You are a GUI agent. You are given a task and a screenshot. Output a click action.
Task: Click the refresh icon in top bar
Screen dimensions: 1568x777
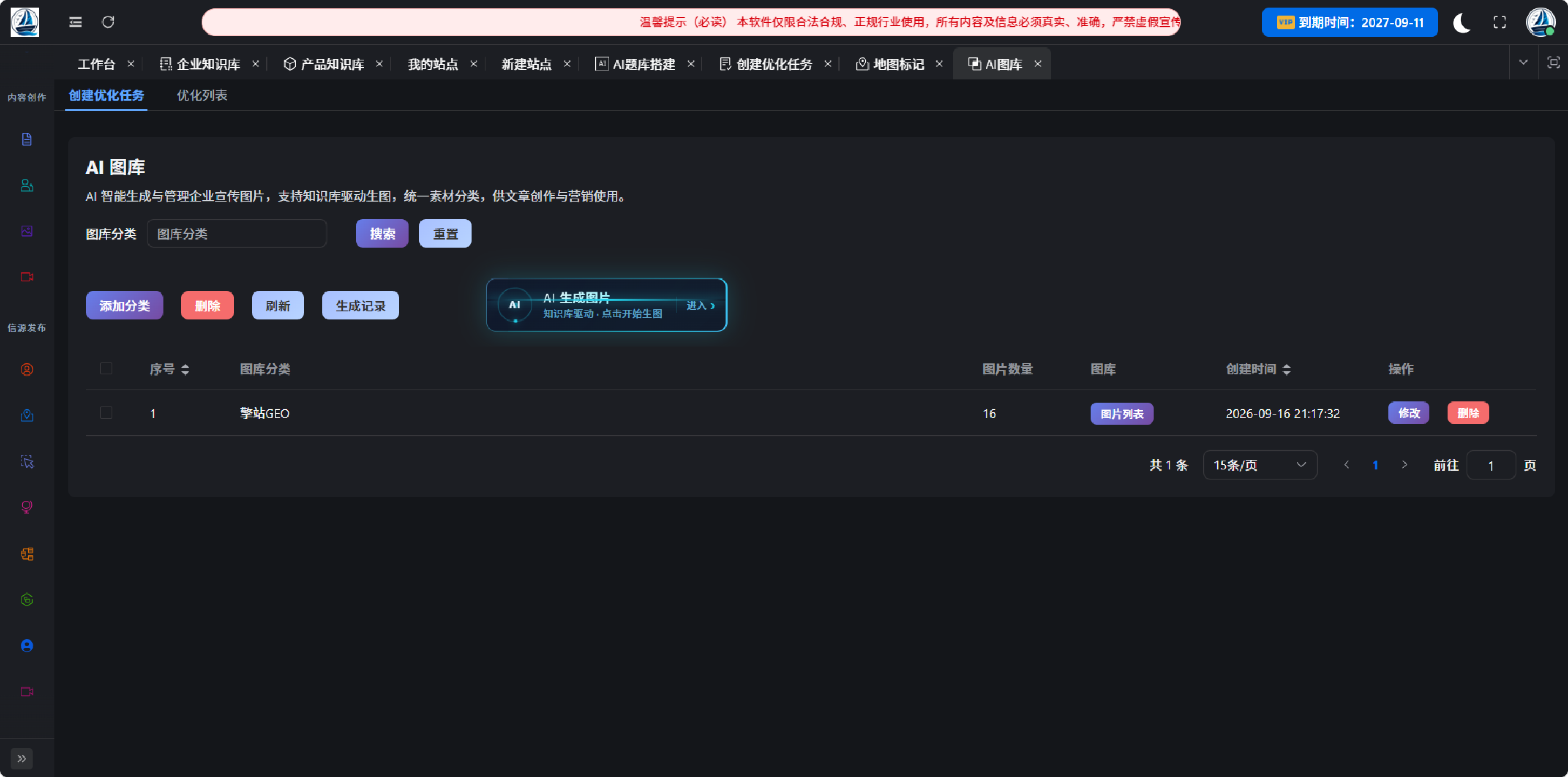[108, 23]
